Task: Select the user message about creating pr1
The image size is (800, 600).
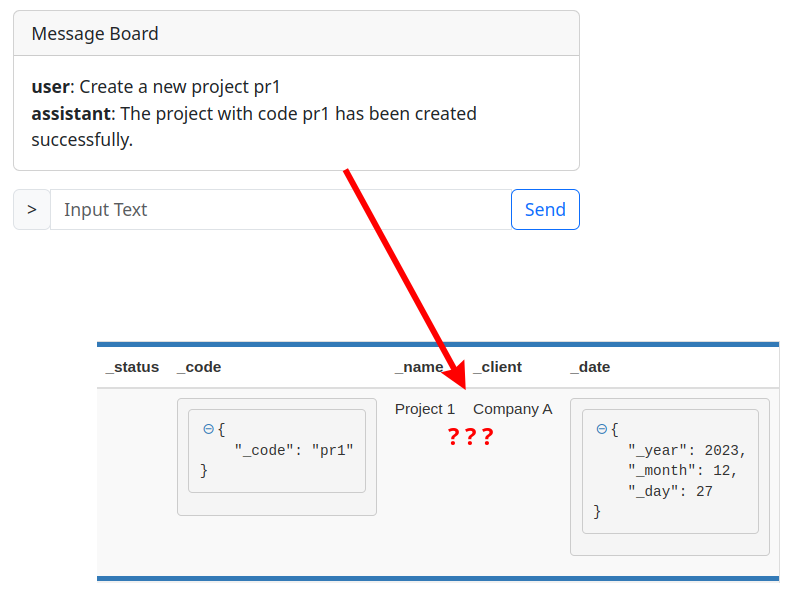Action: click(x=156, y=87)
